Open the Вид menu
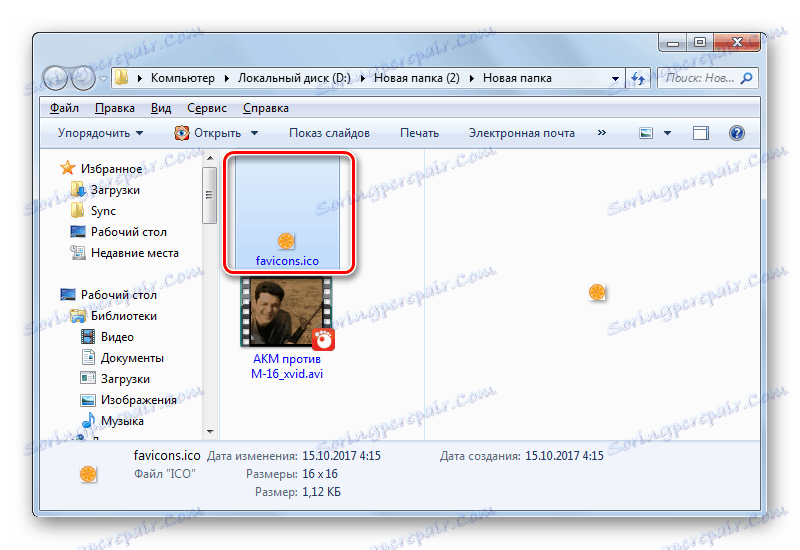 pos(161,108)
